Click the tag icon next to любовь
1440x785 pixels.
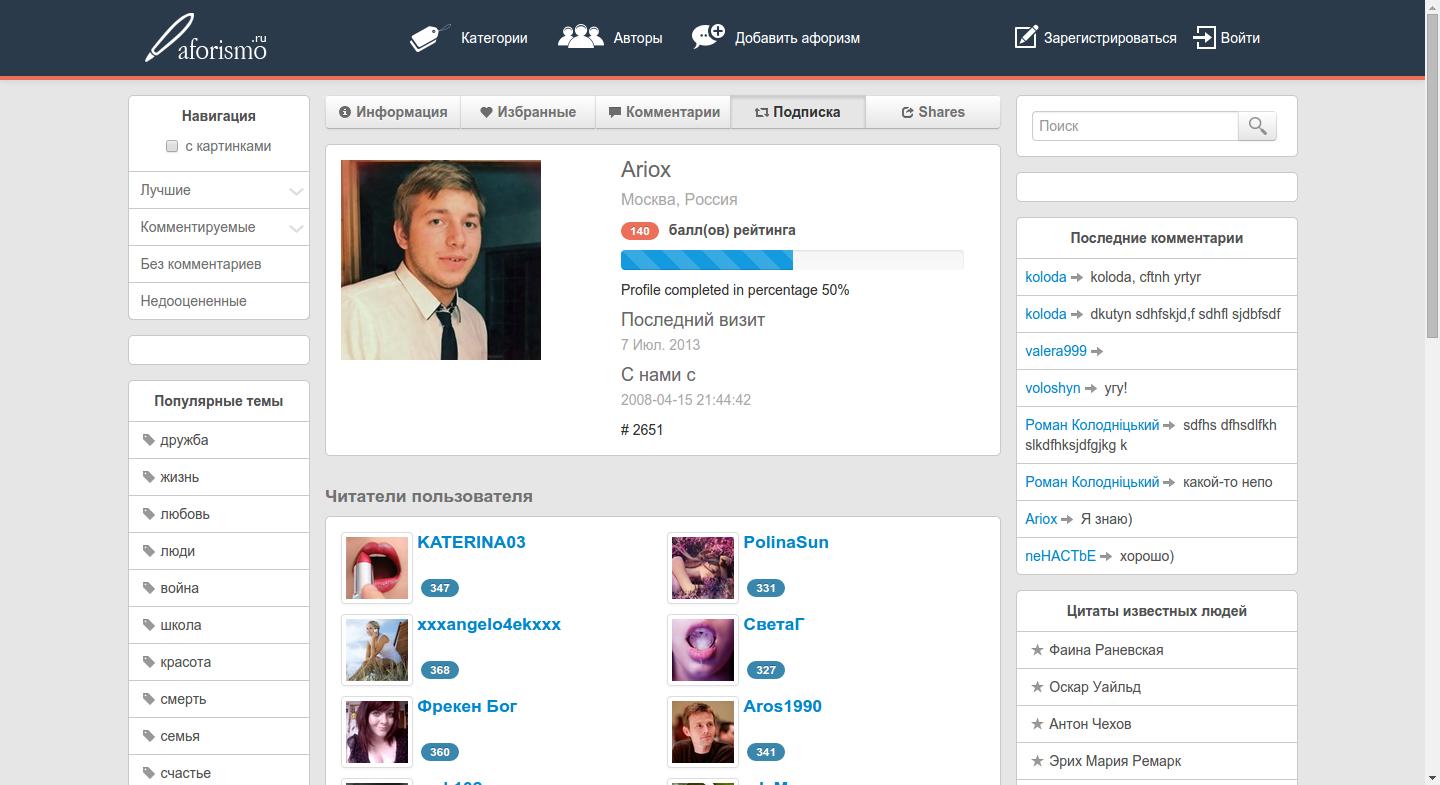148,514
